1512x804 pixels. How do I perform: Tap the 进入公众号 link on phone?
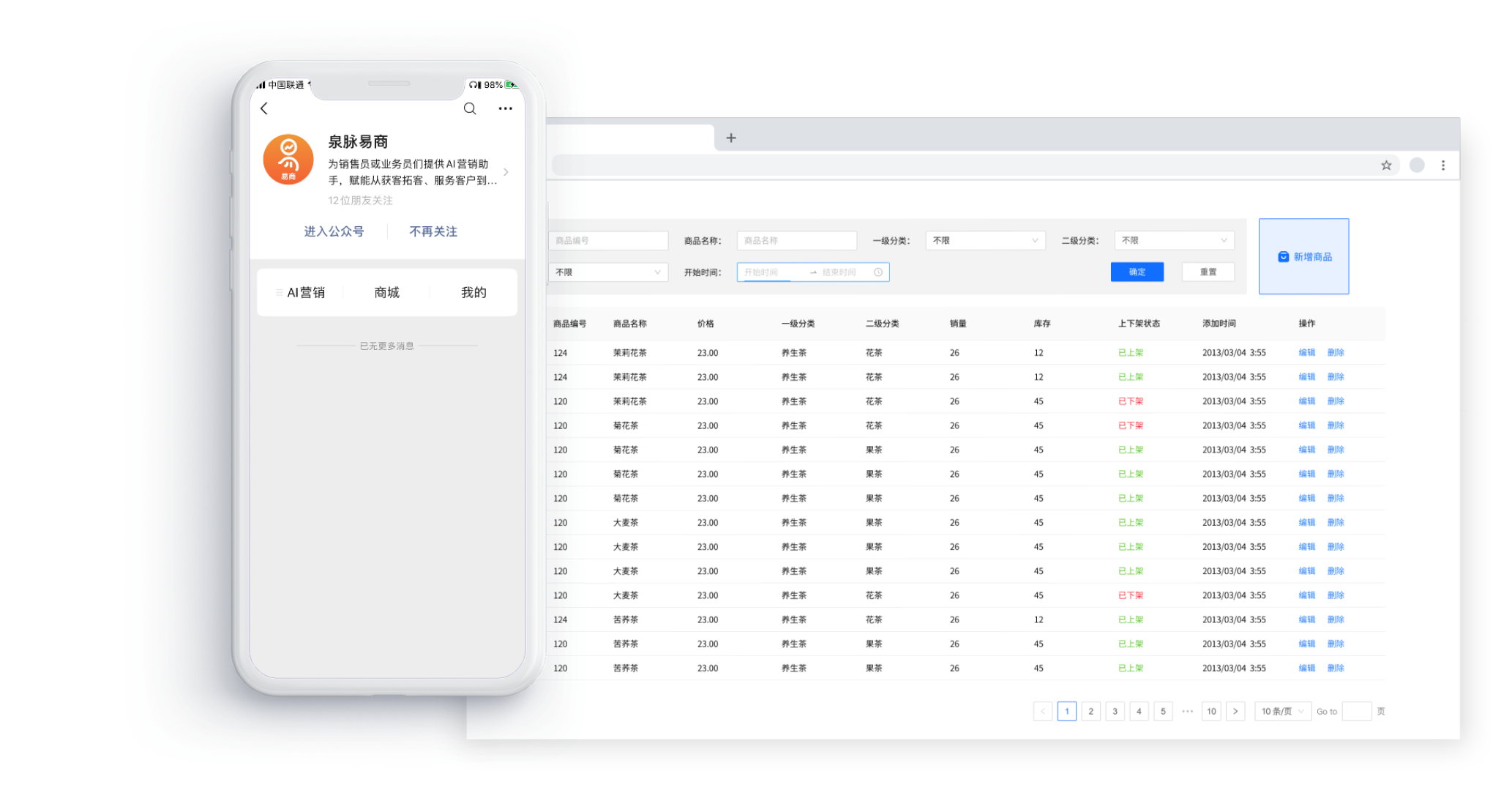coord(334,231)
